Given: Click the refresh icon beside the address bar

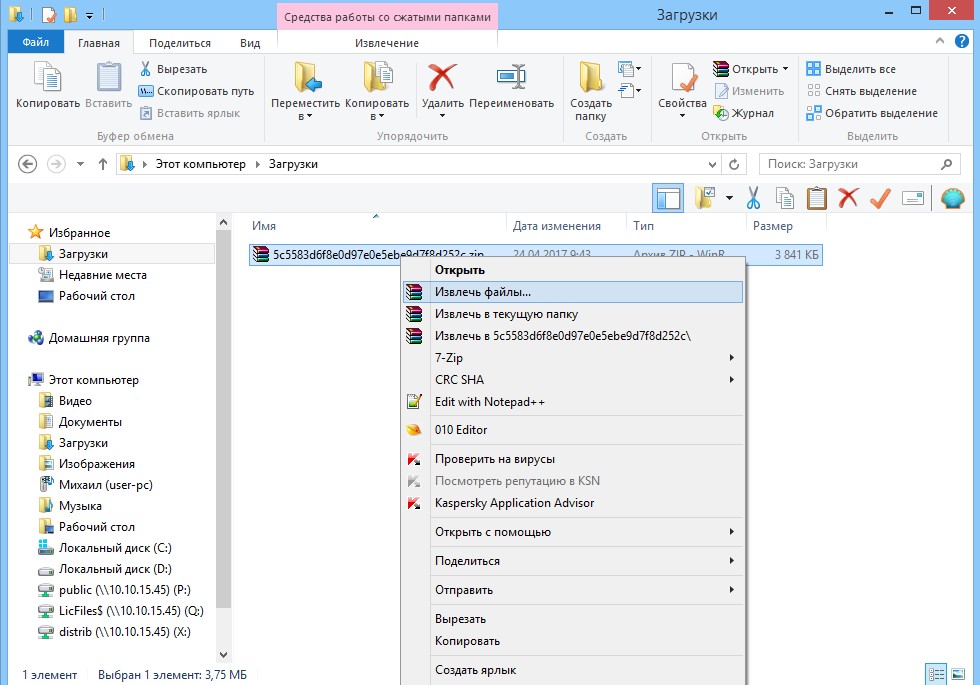Looking at the screenshot, I should [x=734, y=164].
